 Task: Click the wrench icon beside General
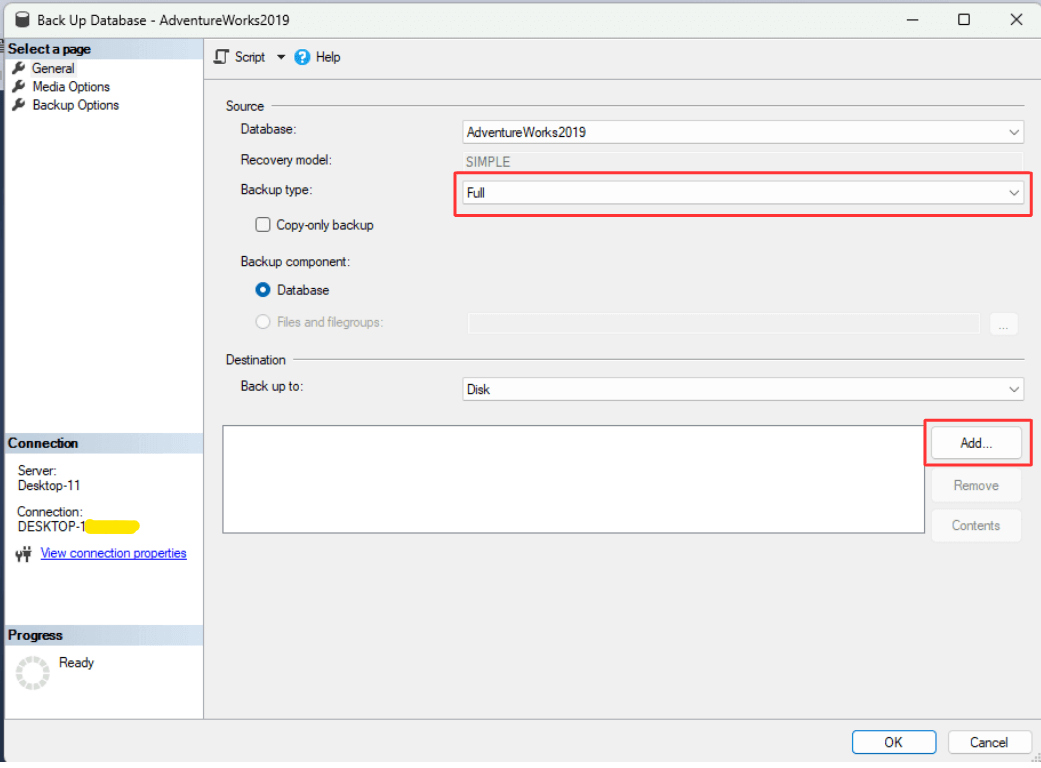pos(18,68)
